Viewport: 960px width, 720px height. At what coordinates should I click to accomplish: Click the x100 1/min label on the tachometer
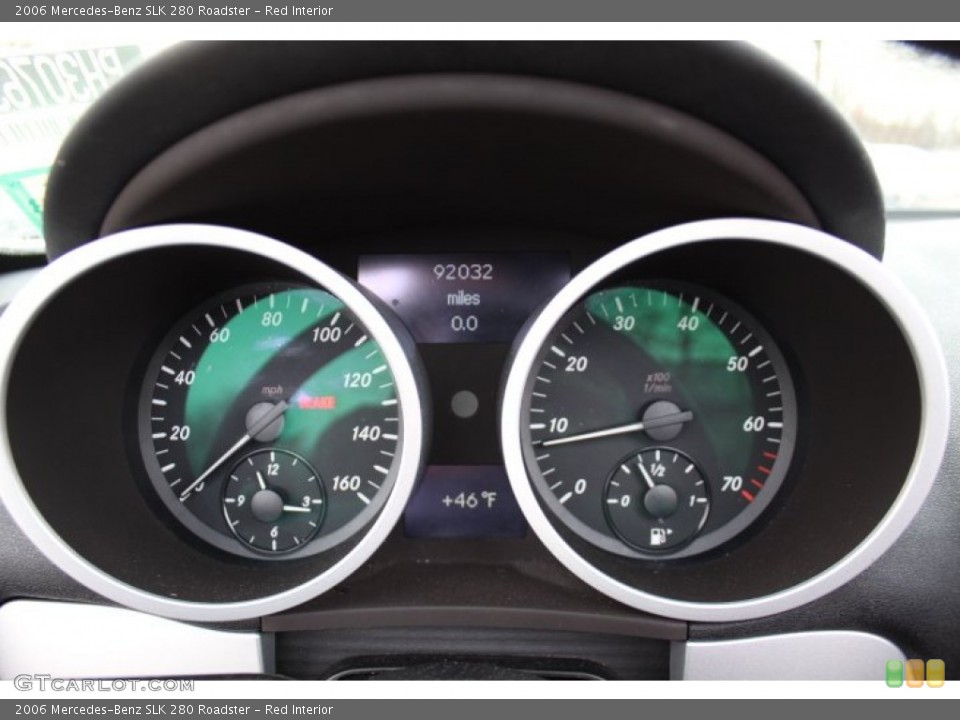[x=658, y=382]
